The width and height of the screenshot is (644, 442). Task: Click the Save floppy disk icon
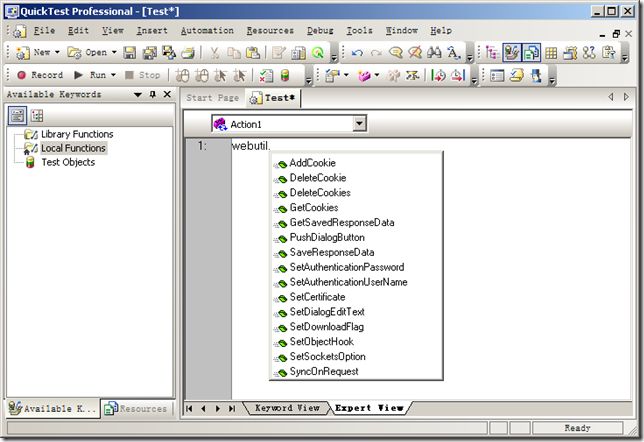(x=130, y=53)
